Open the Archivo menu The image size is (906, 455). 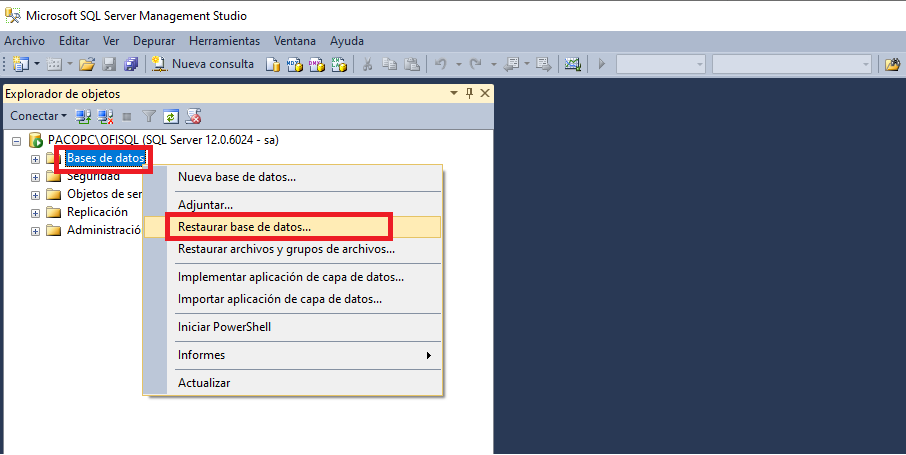[24, 41]
